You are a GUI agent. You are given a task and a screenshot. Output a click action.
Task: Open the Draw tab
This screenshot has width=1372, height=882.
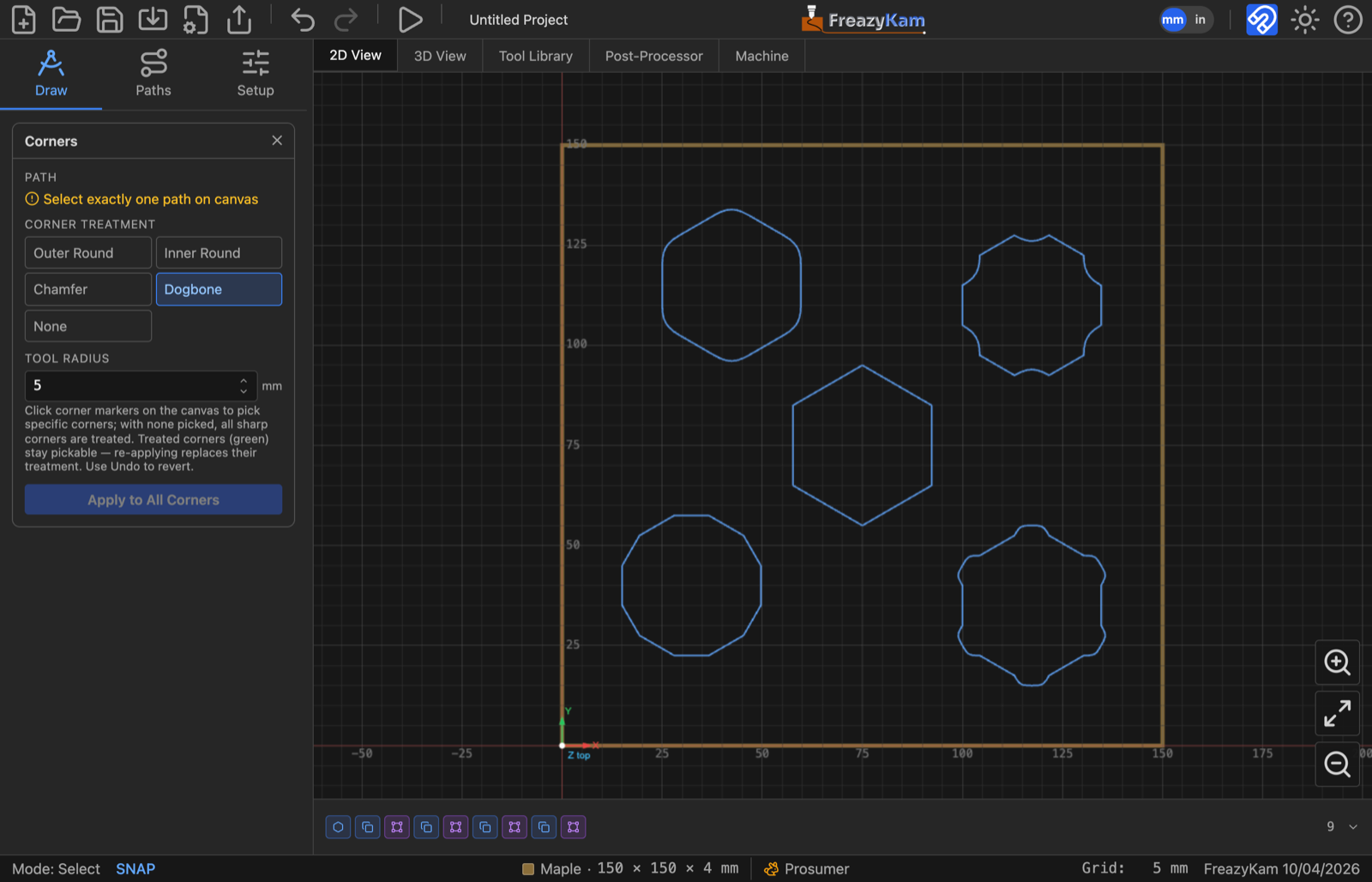(51, 74)
